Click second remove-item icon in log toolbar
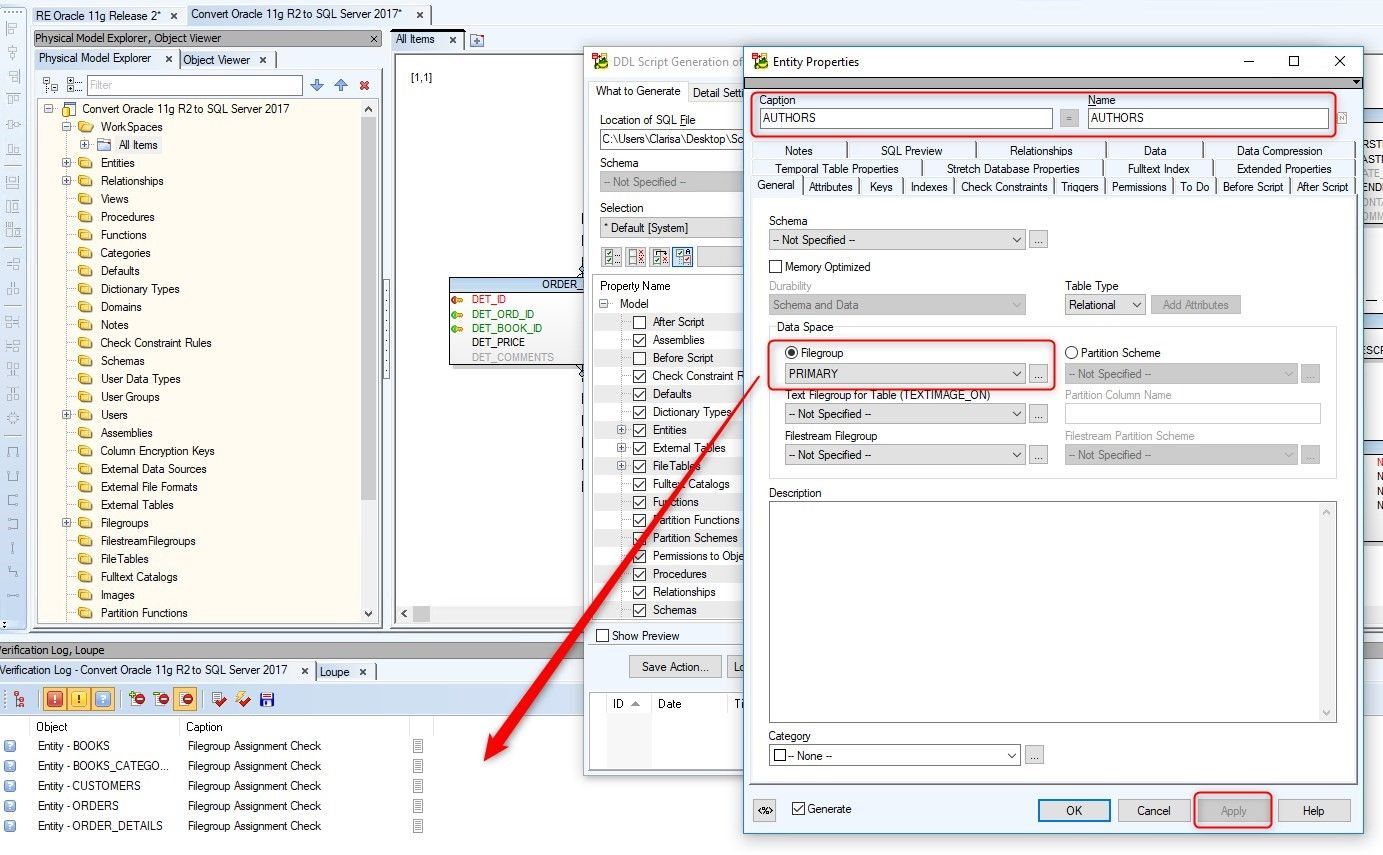1383x855 pixels. pyautogui.click(x=161, y=699)
